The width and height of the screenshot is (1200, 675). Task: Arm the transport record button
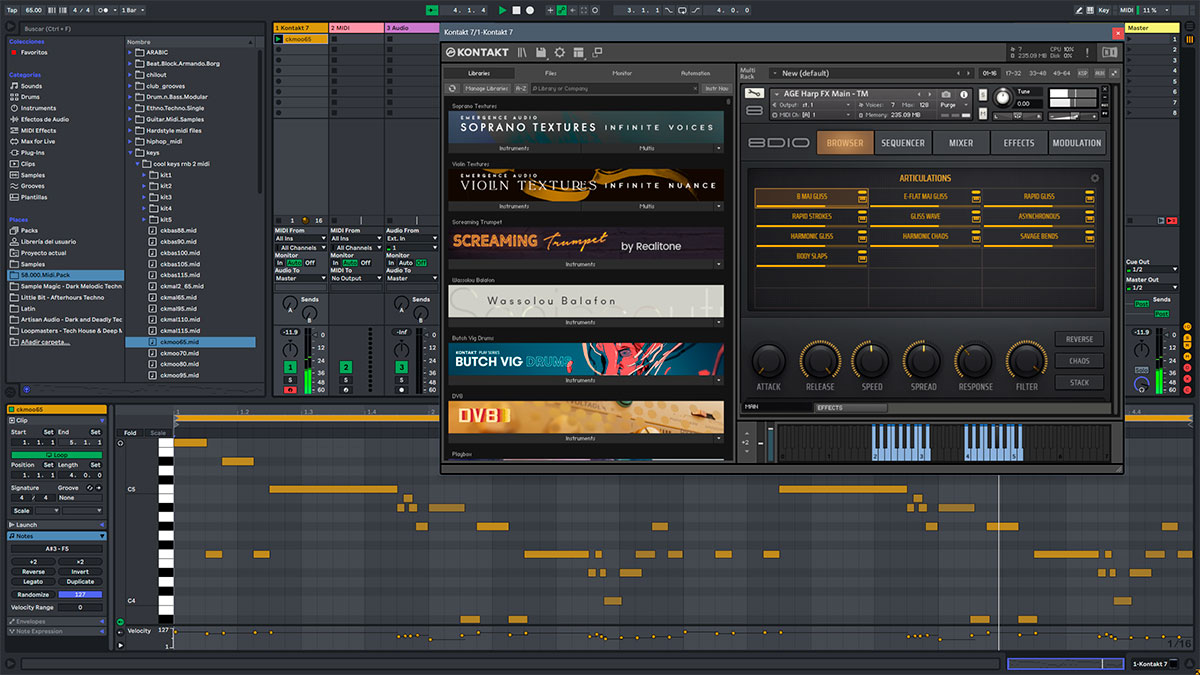(530, 10)
